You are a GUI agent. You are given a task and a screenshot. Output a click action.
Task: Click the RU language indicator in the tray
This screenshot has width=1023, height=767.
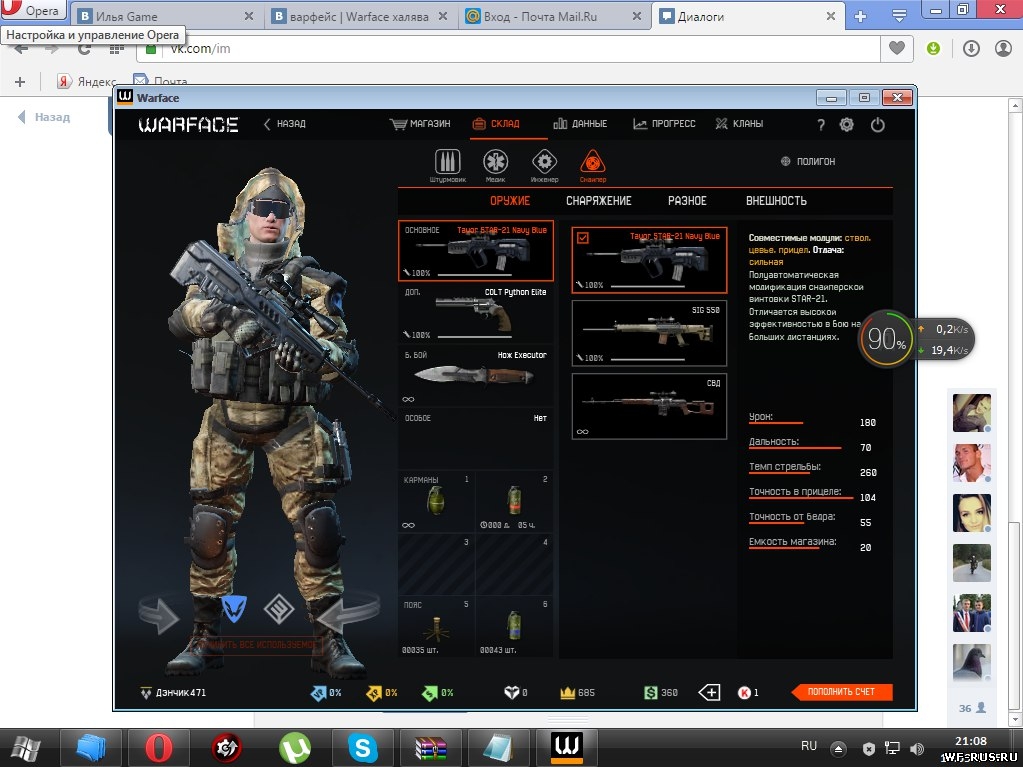coord(808,746)
